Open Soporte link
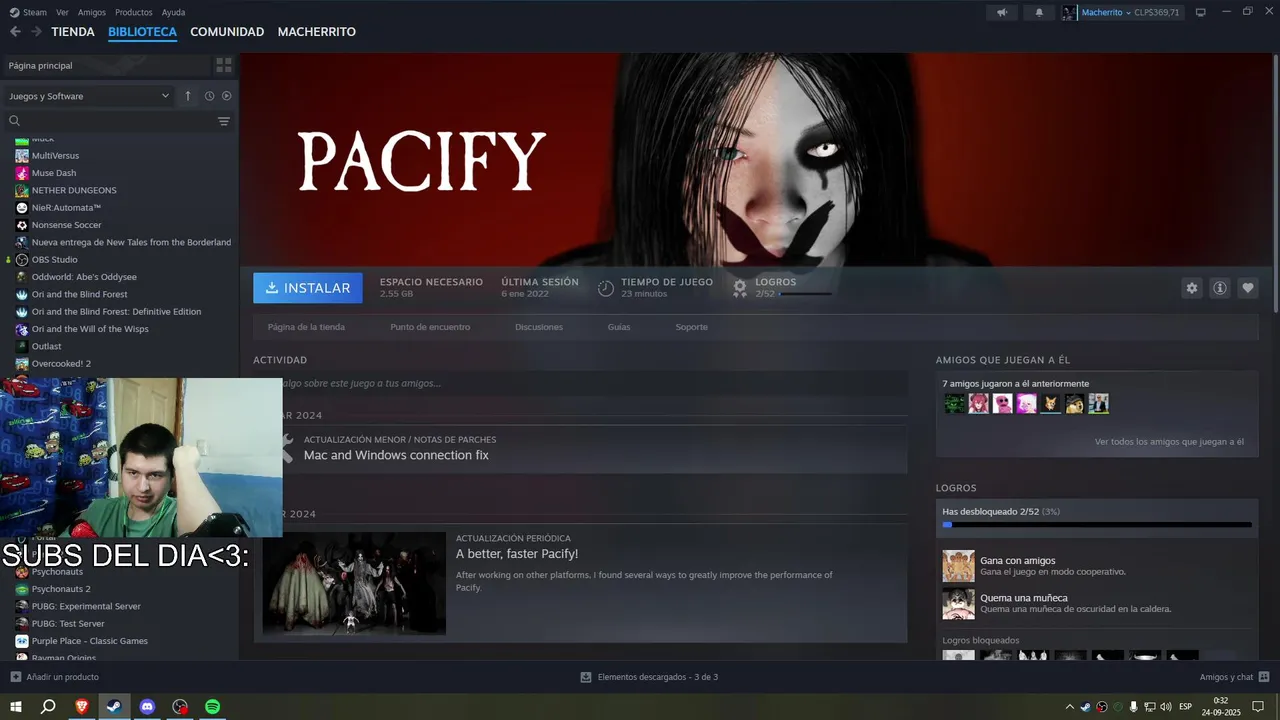The height and width of the screenshot is (720, 1280). click(691, 327)
